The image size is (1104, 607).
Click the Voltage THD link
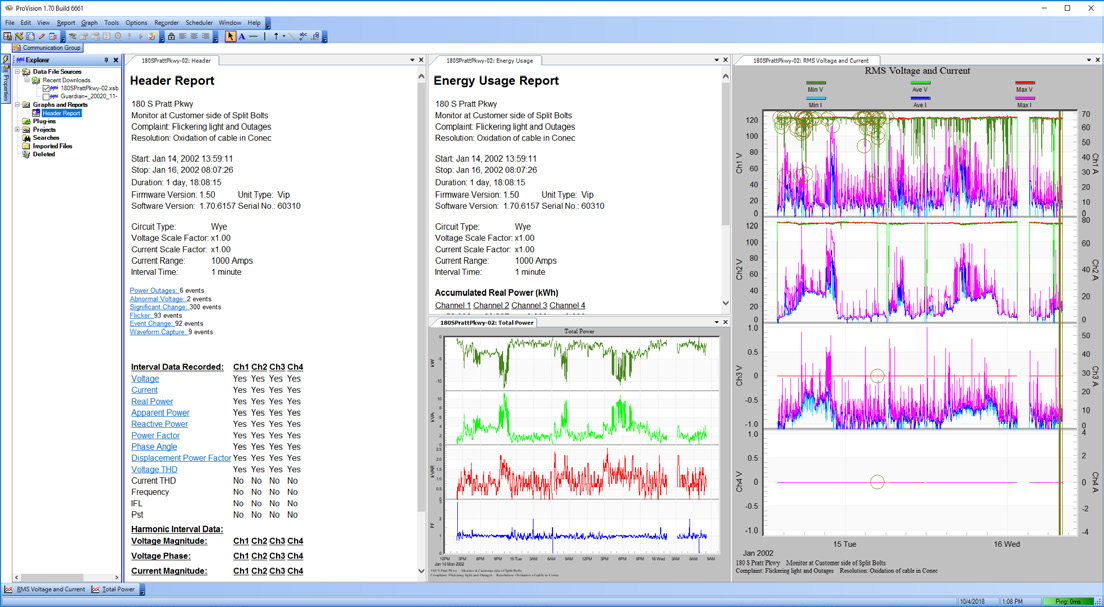pyautogui.click(x=154, y=469)
